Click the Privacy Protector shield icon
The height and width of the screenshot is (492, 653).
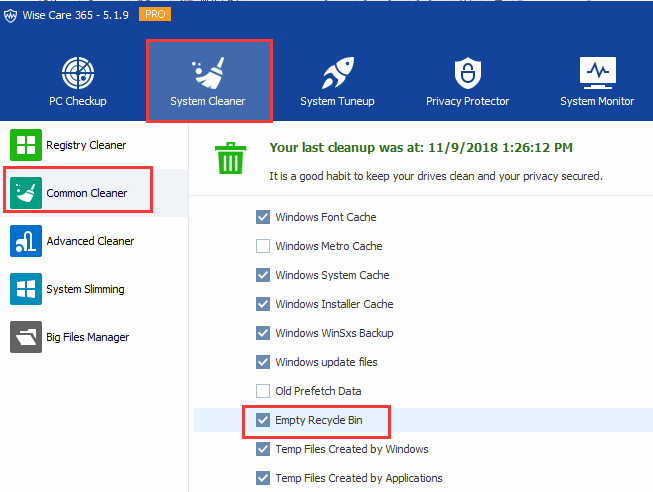468,73
